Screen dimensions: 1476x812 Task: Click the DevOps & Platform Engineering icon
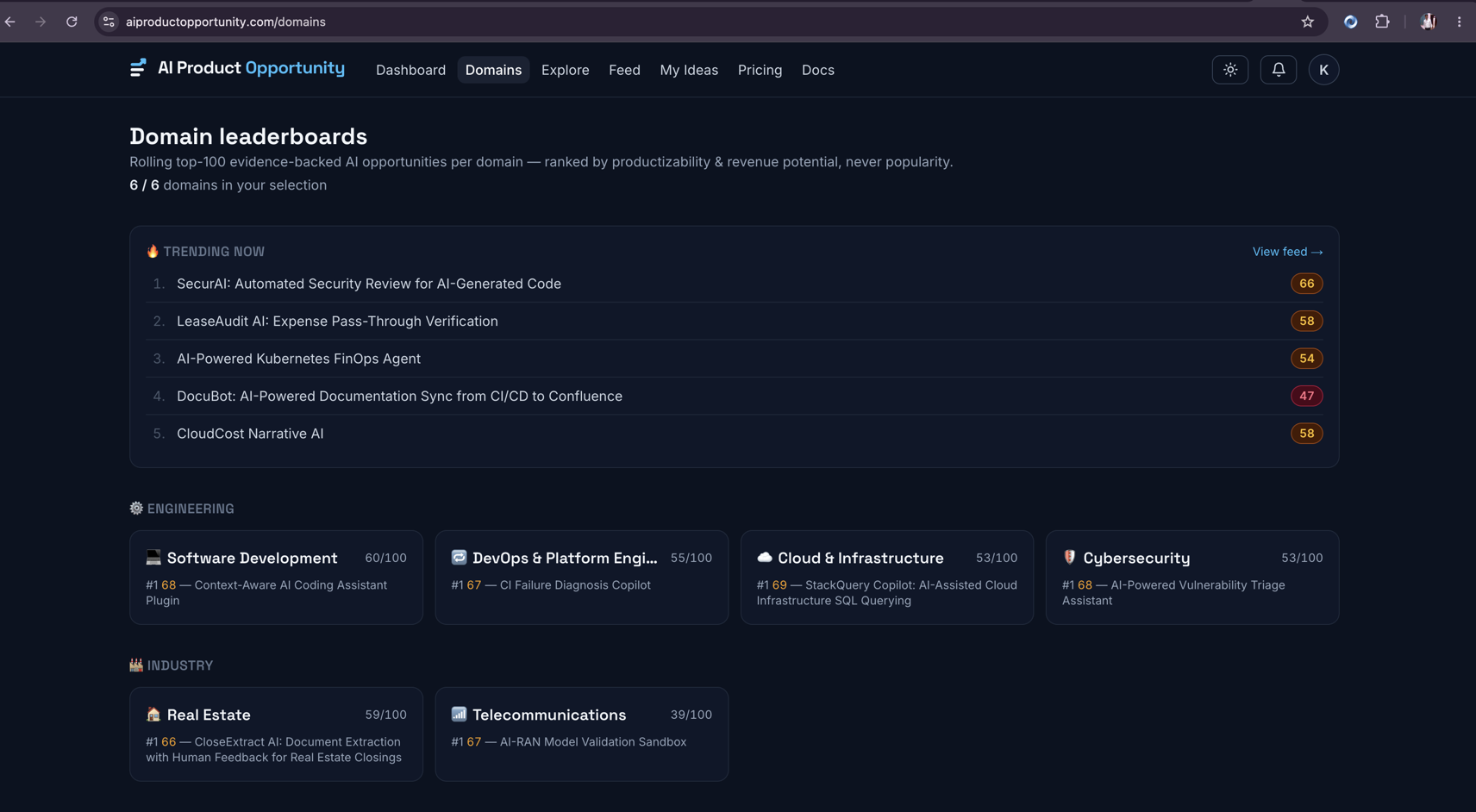click(459, 557)
